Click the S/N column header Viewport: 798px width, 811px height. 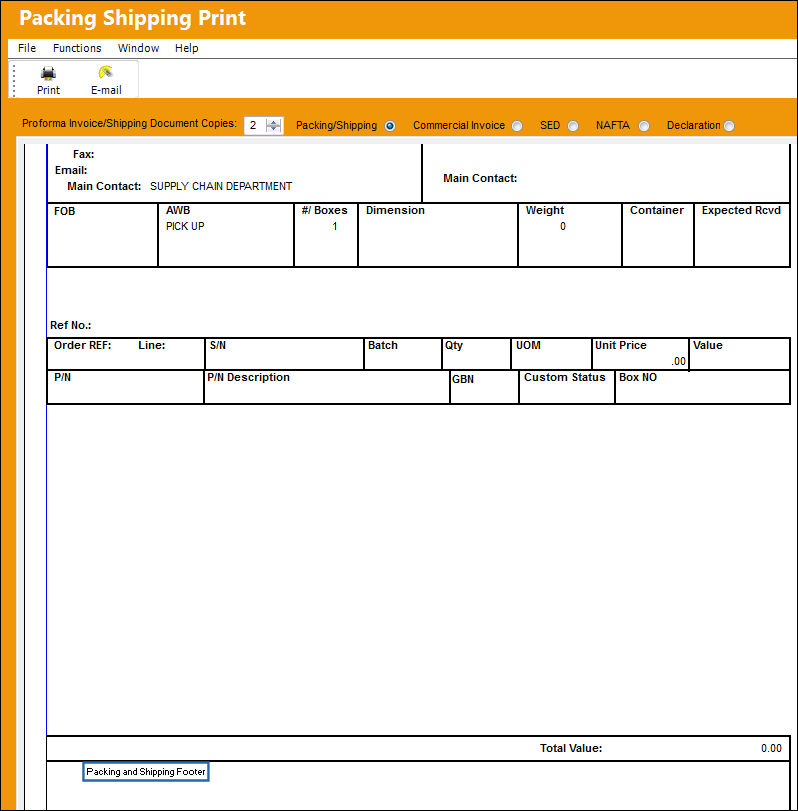tap(218, 346)
